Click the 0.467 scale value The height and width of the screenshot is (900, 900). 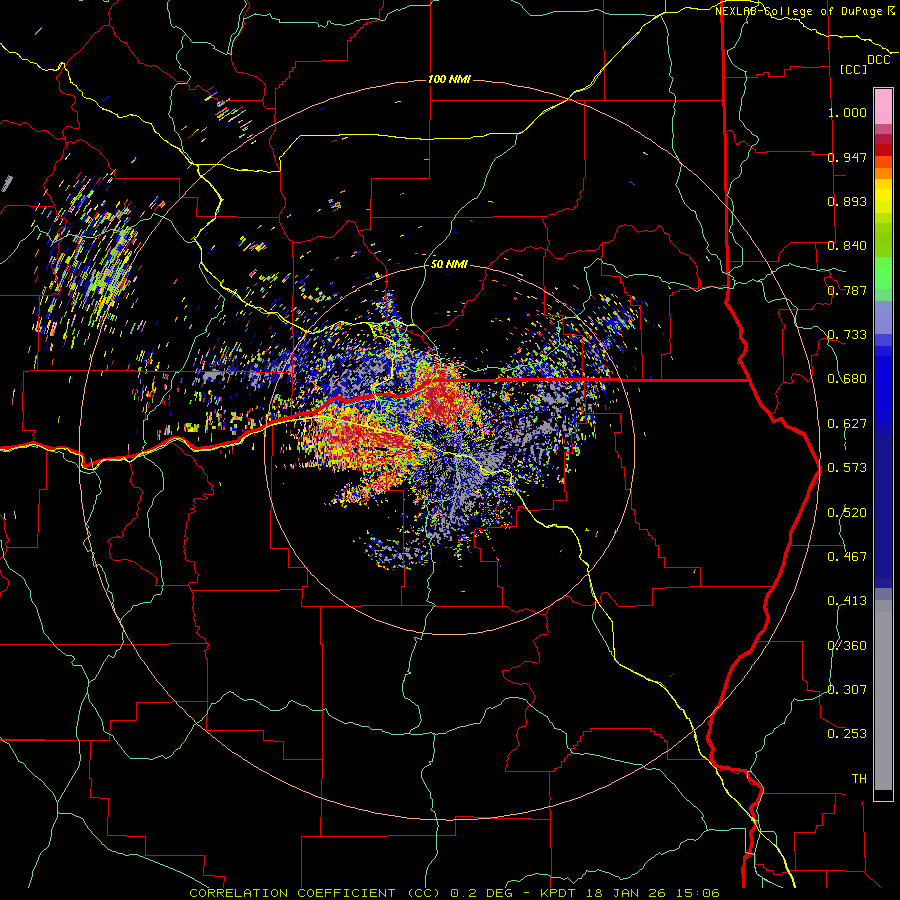click(847, 557)
